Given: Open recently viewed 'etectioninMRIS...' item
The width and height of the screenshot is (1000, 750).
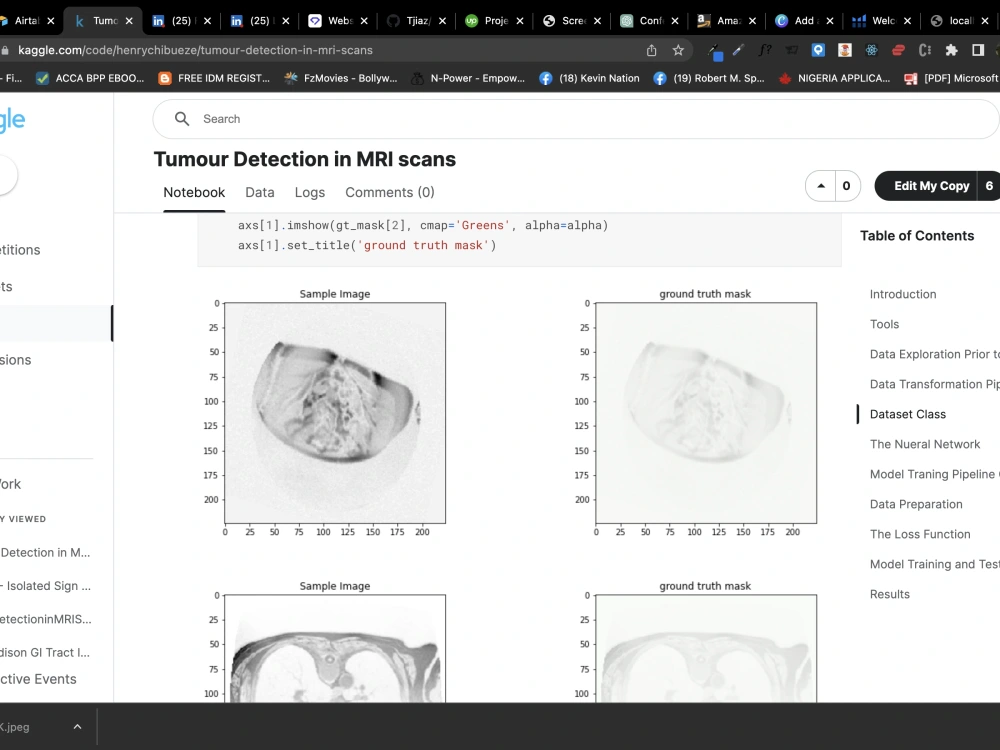Looking at the screenshot, I should pyautogui.click(x=46, y=619).
